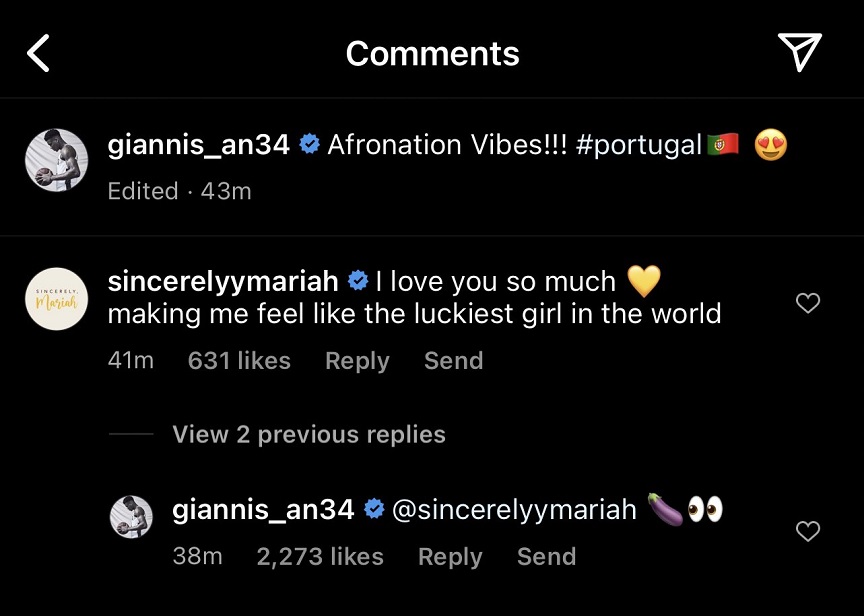Reply to sincerelyymariah's comment

(357, 361)
